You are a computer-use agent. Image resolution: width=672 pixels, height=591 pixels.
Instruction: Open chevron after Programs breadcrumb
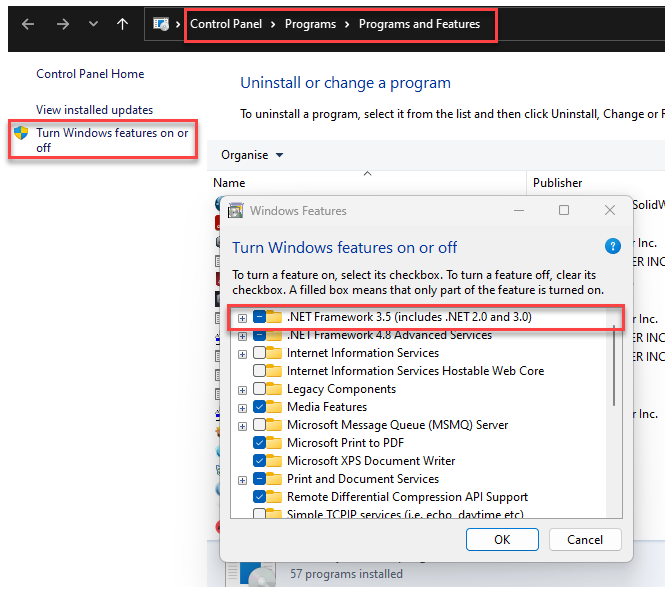[x=347, y=24]
